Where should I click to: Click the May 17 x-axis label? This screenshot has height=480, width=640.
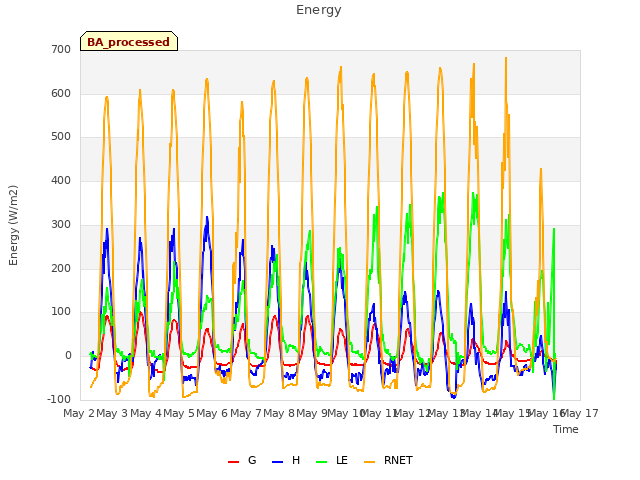tap(580, 413)
